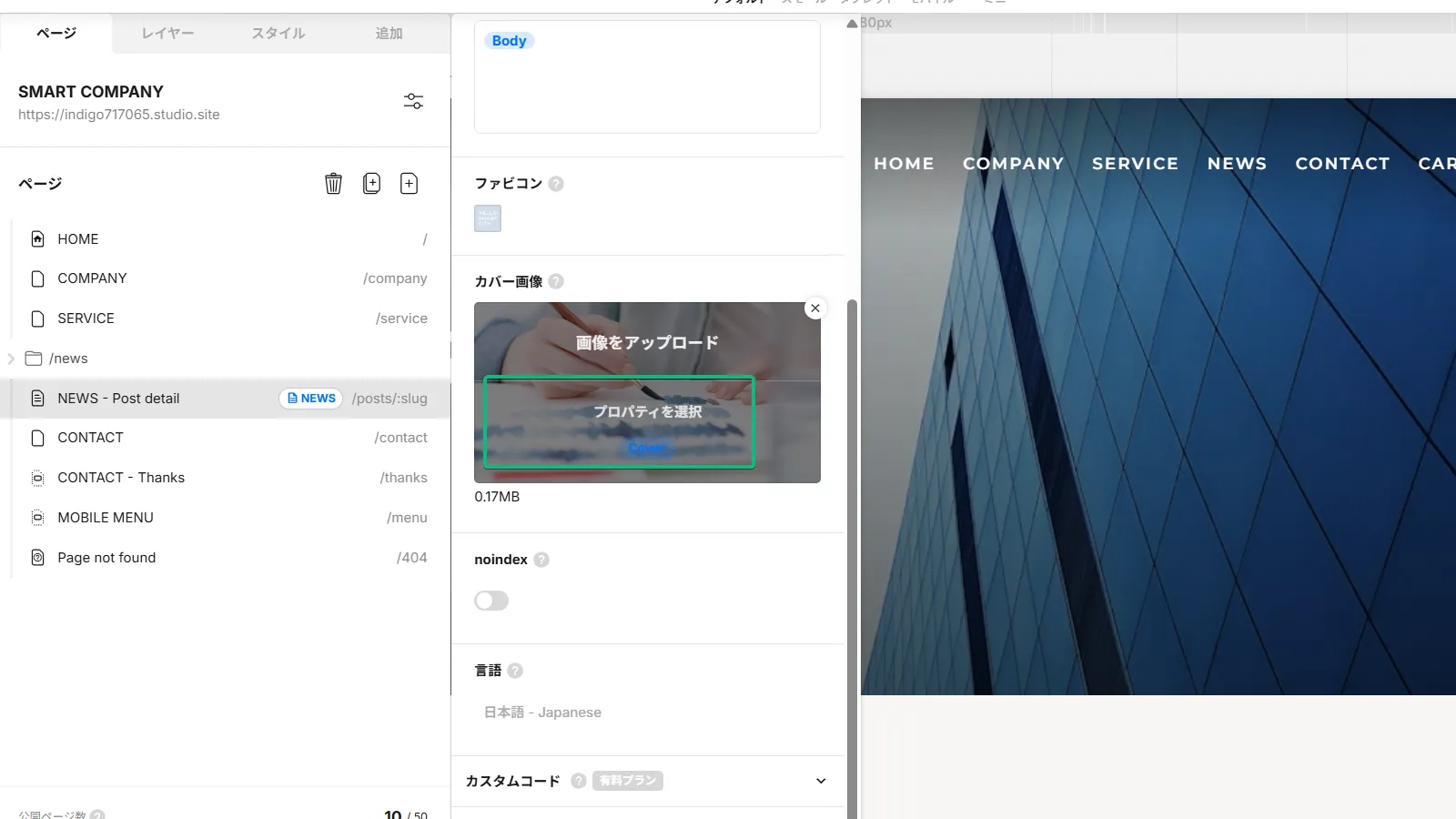
Task: Expand the カスタムコード section chevron
Action: click(820, 781)
